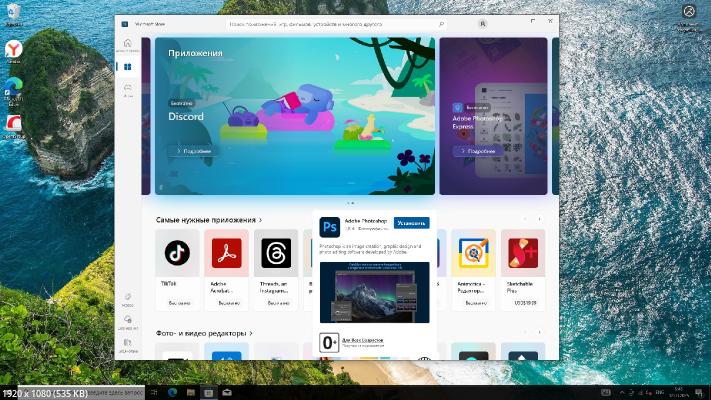Click the Microsoft Store logo in title bar

[x=125, y=24]
